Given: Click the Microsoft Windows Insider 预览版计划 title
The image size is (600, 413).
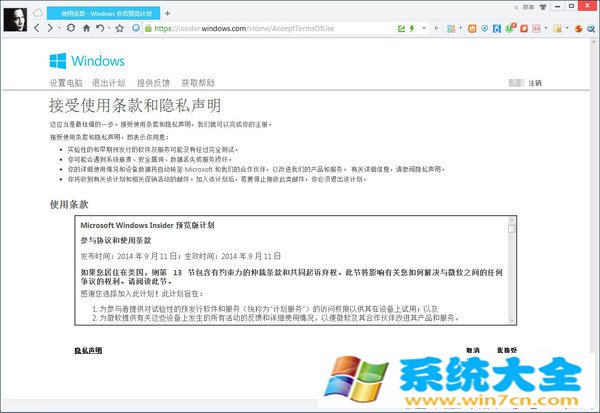Looking at the screenshot, I should tap(147, 225).
